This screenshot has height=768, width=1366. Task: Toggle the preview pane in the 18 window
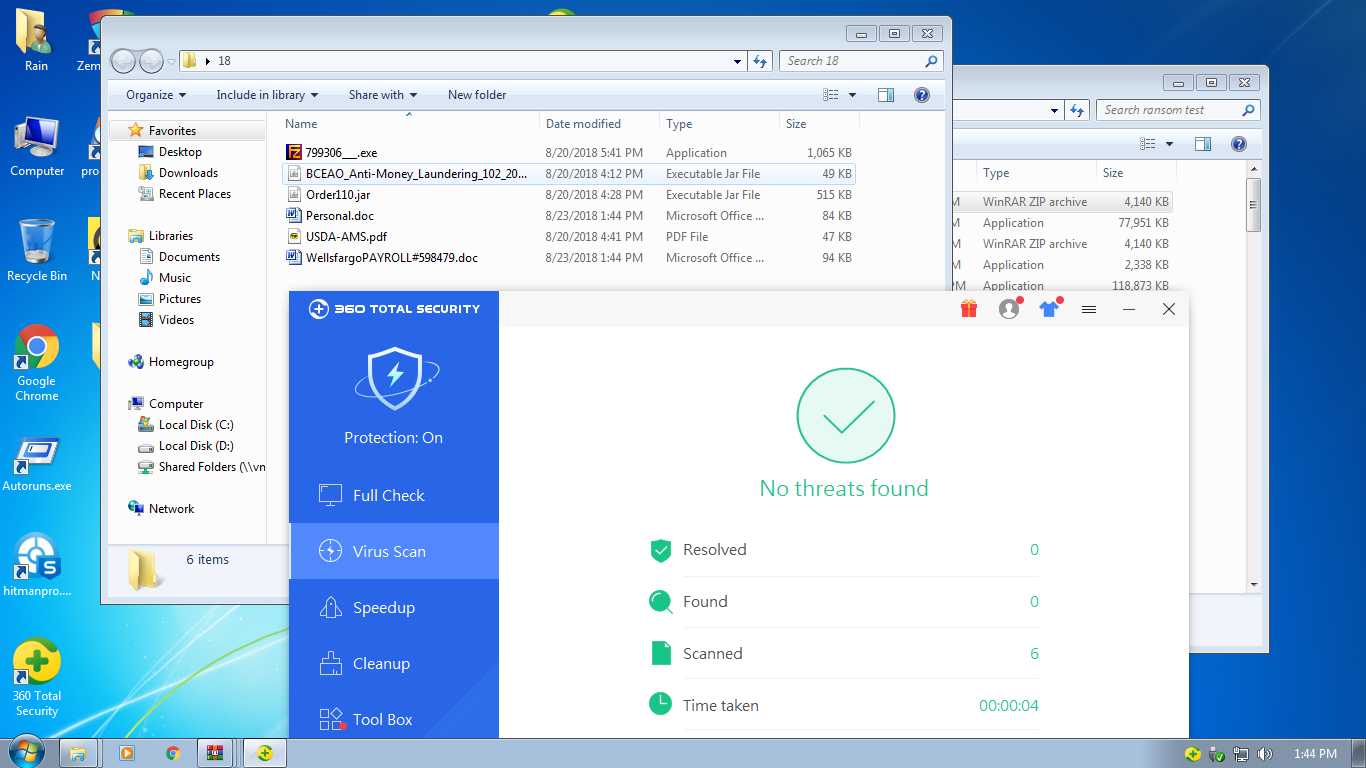click(x=885, y=95)
